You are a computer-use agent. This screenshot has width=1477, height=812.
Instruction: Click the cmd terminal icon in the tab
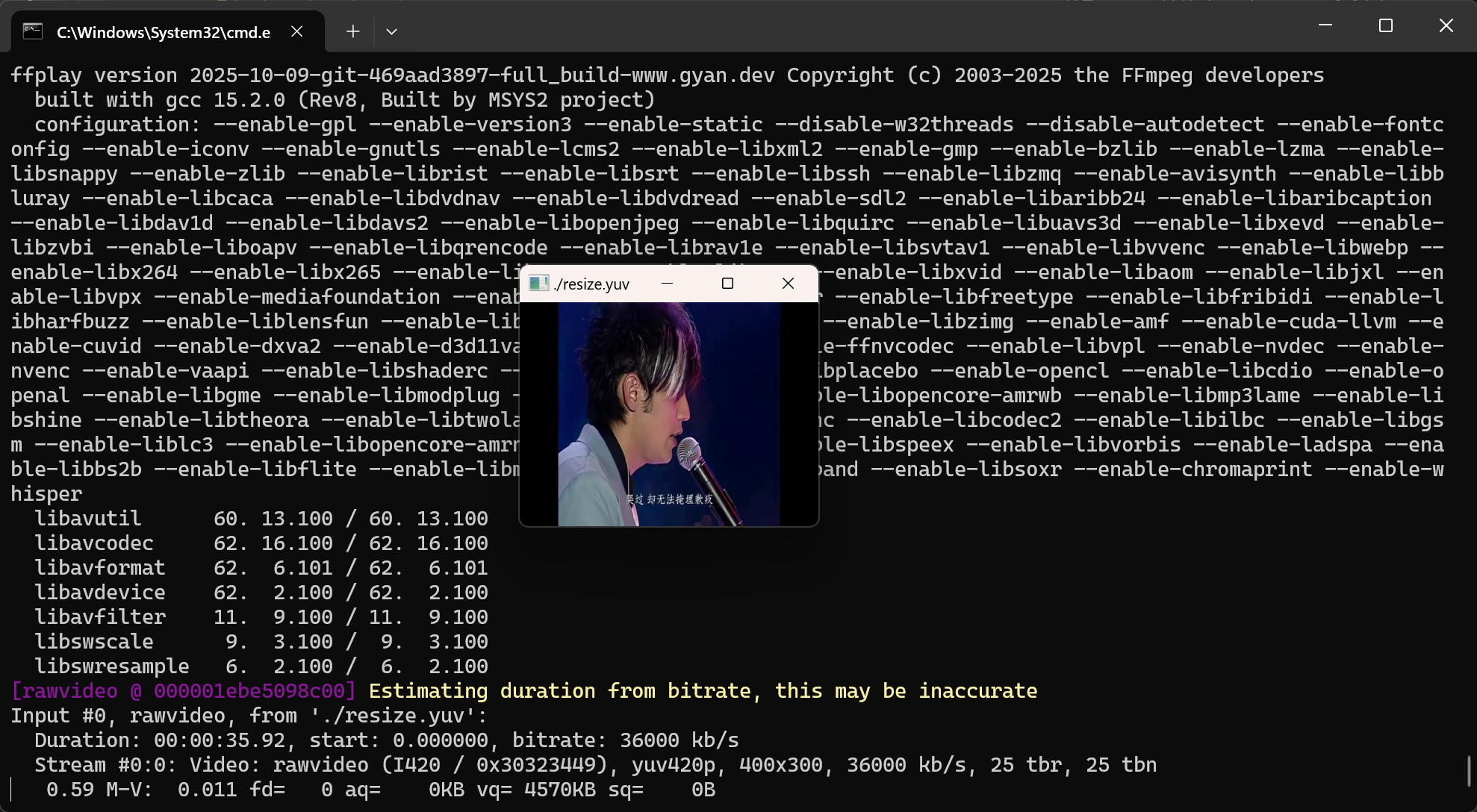pyautogui.click(x=33, y=31)
